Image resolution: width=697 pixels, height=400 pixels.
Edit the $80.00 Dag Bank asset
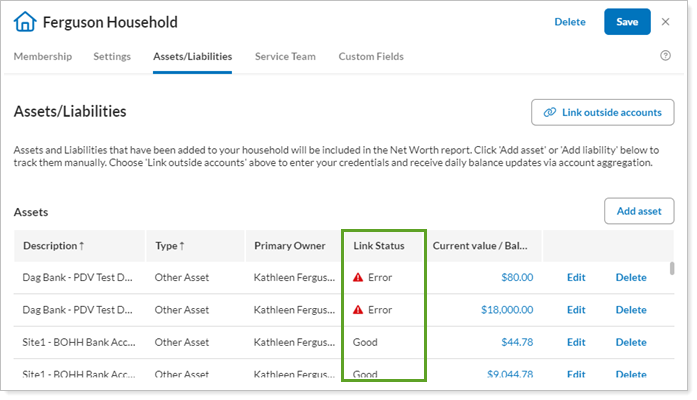tap(576, 278)
